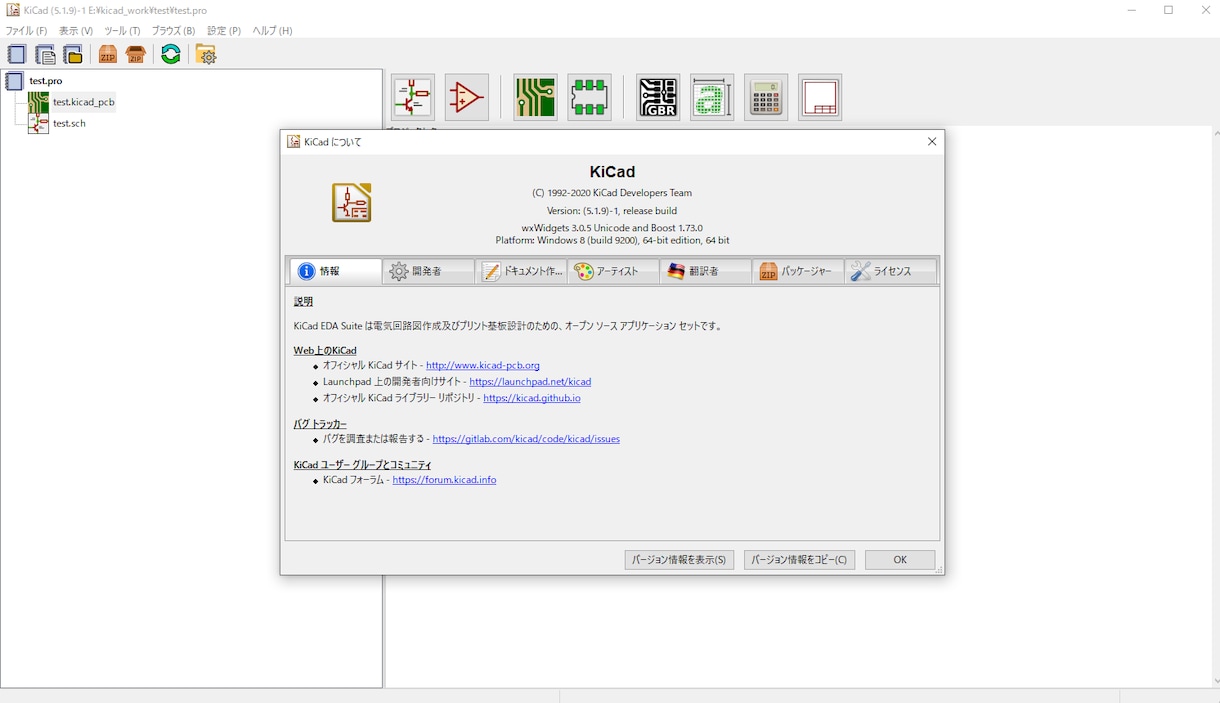This screenshot has width=1220, height=703.
Task: Open the ファイル (F) menu
Action: [x=26, y=31]
